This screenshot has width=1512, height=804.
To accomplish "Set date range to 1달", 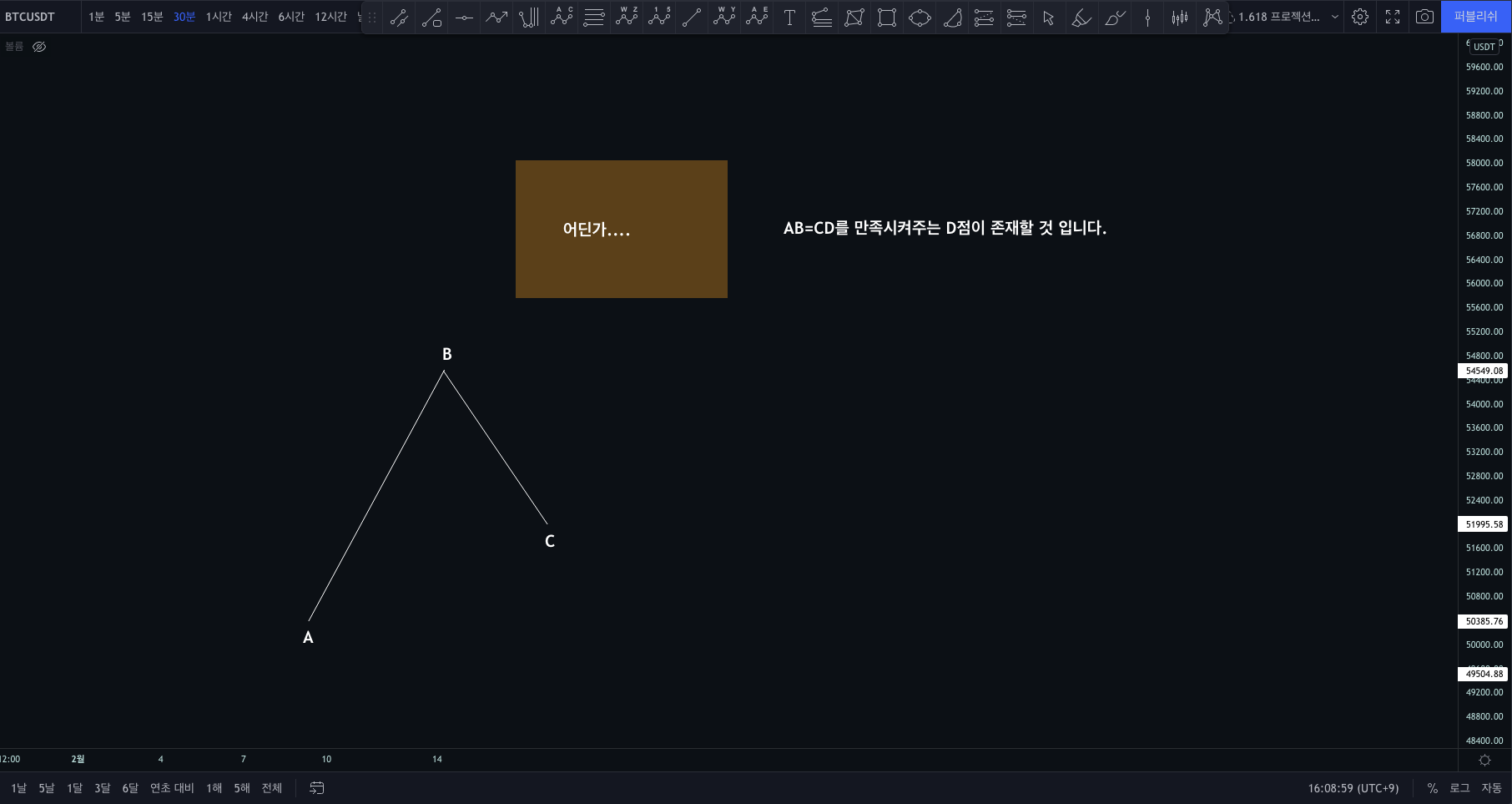I will tap(74, 788).
